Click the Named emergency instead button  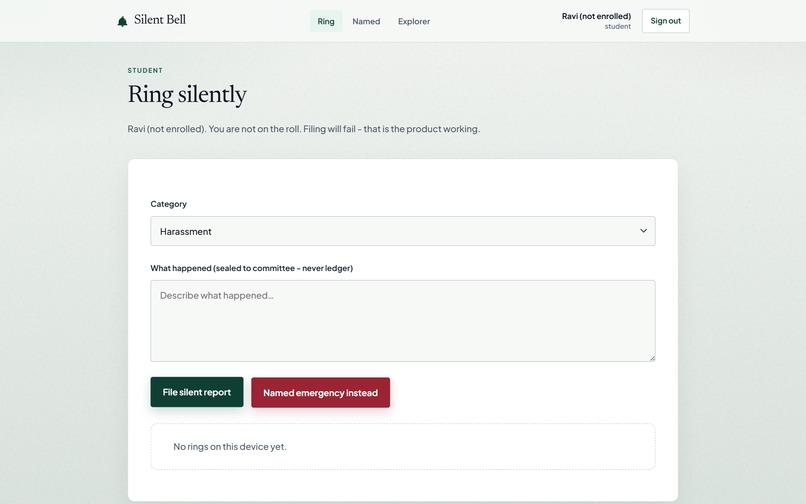pos(320,392)
